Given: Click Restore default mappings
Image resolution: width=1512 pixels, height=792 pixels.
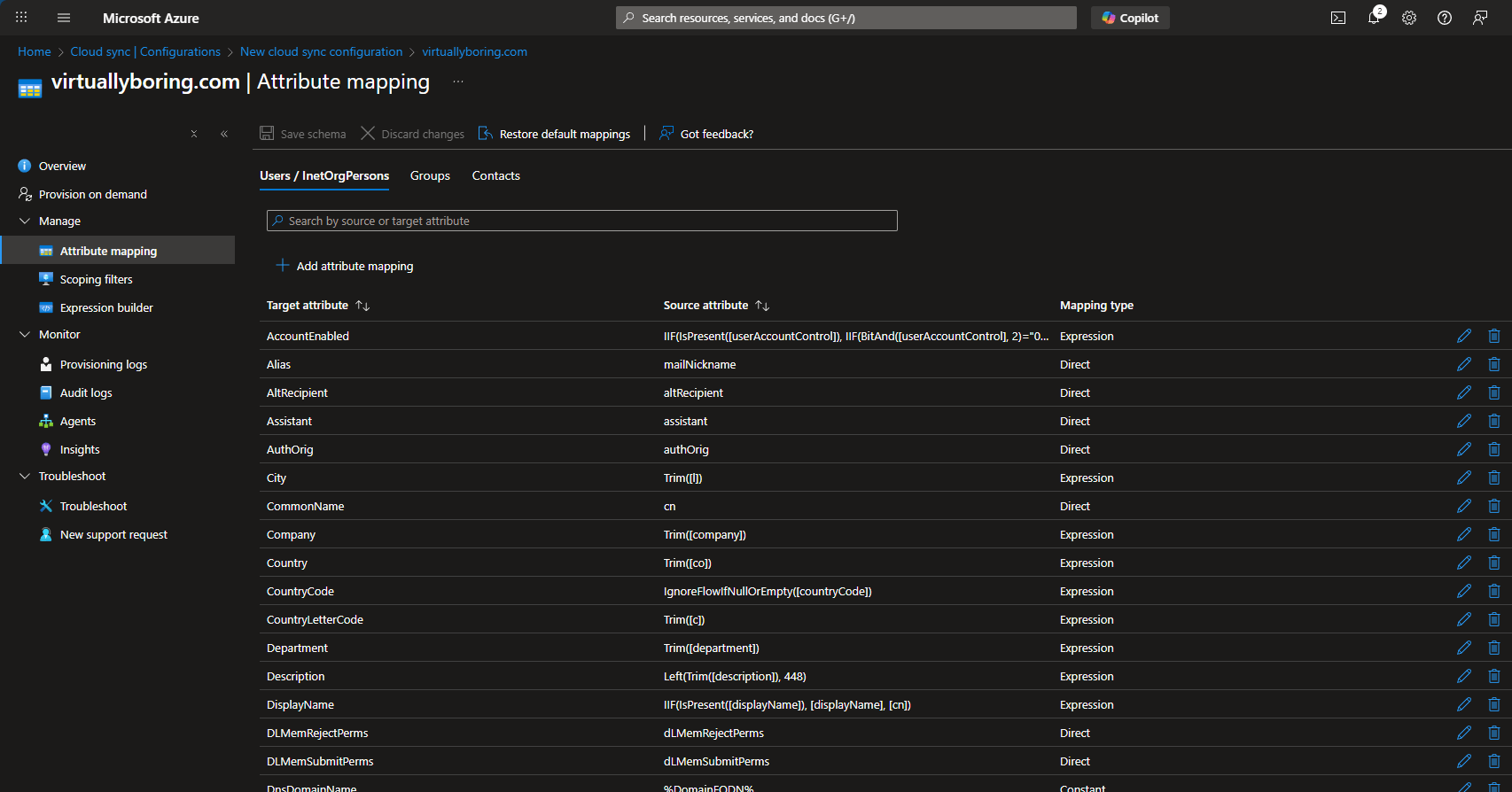Looking at the screenshot, I should [x=555, y=134].
